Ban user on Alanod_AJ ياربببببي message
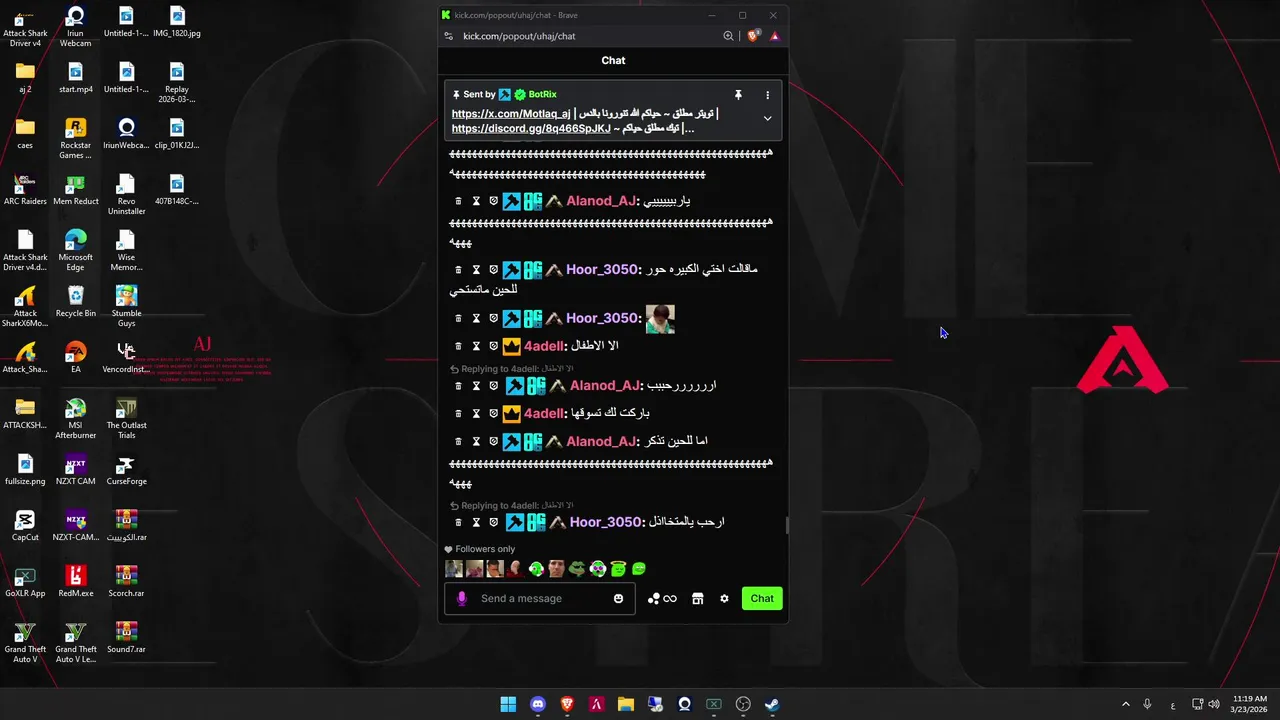This screenshot has height=720, width=1280. tap(493, 201)
